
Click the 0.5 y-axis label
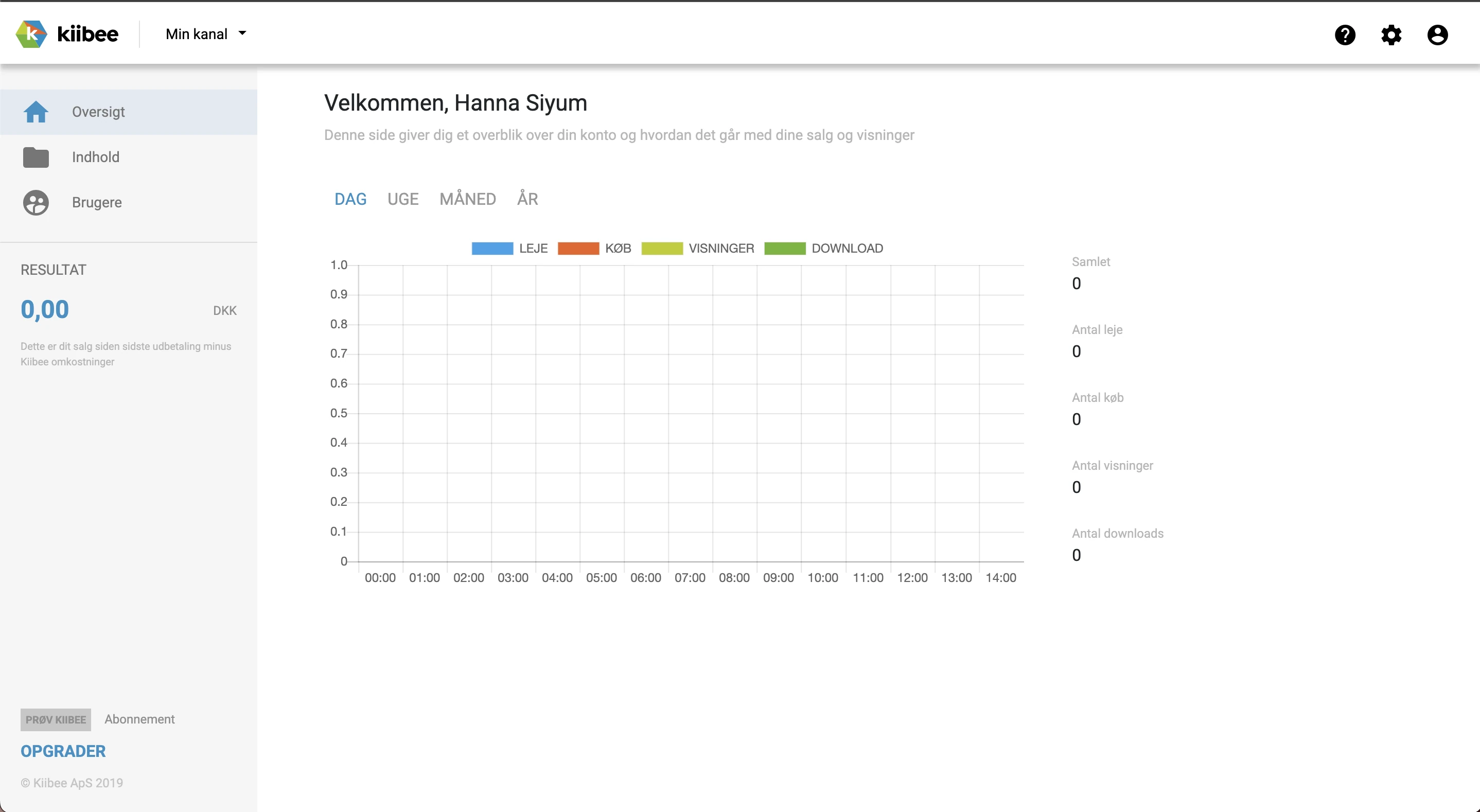[339, 413]
